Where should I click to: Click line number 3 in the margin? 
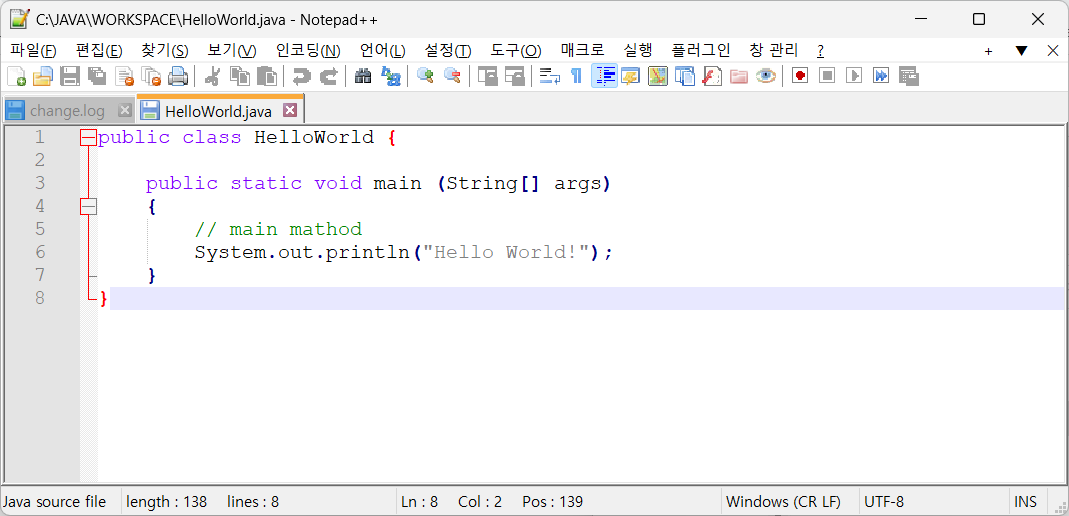[x=40, y=183]
